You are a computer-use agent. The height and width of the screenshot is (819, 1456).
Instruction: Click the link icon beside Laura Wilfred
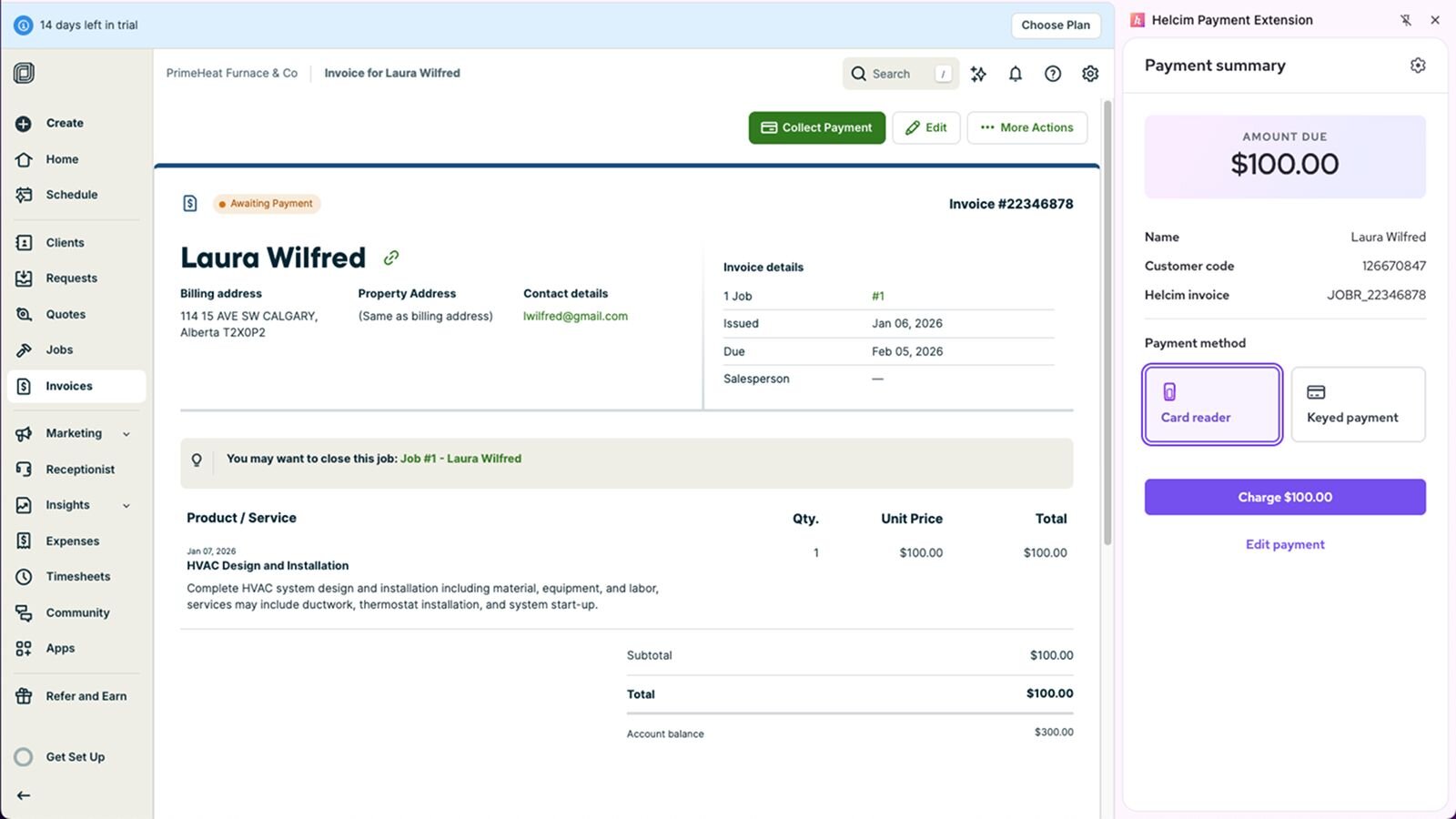[x=391, y=258]
